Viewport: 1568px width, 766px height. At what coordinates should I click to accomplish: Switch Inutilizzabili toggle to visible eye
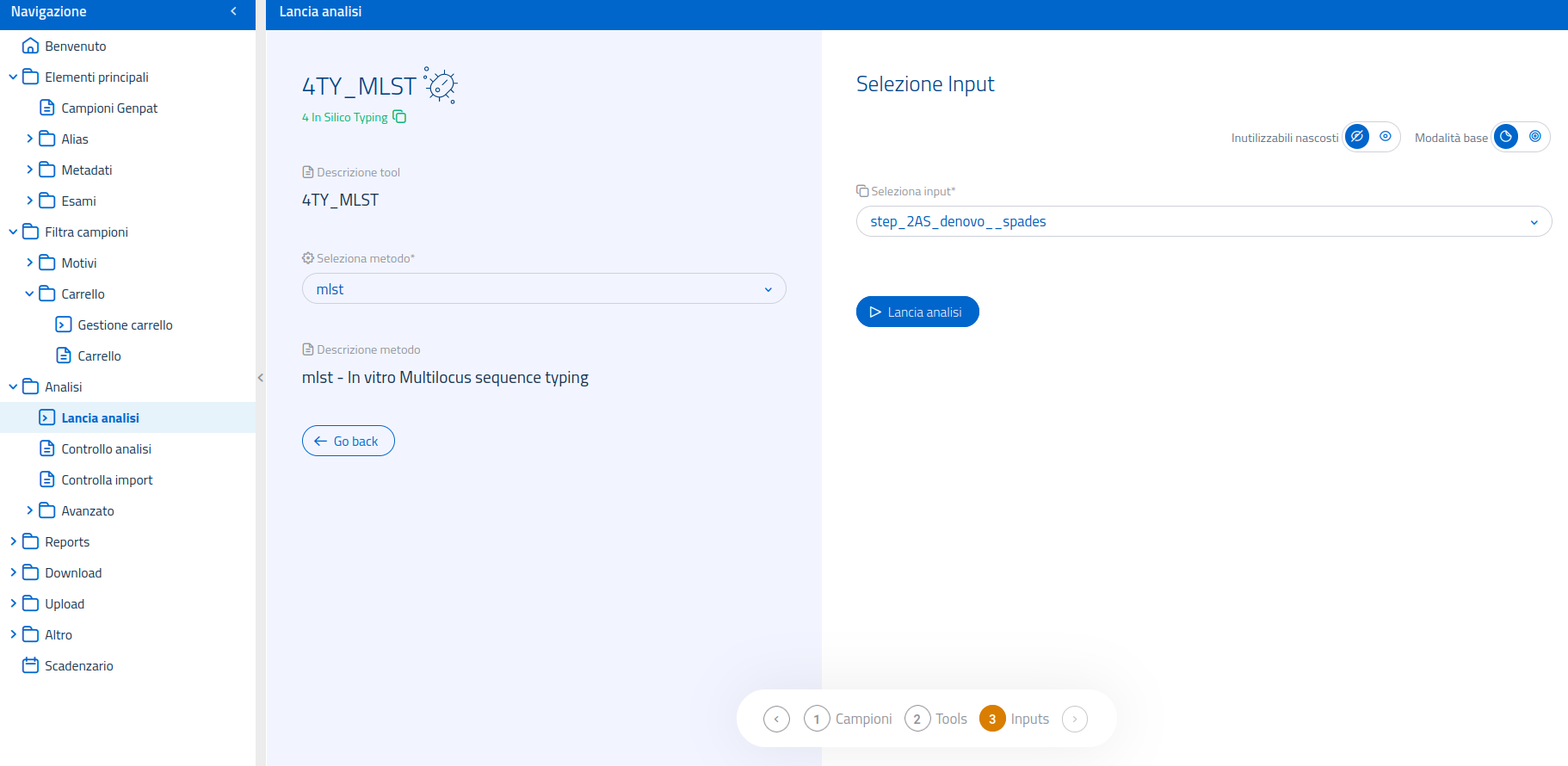(1386, 137)
